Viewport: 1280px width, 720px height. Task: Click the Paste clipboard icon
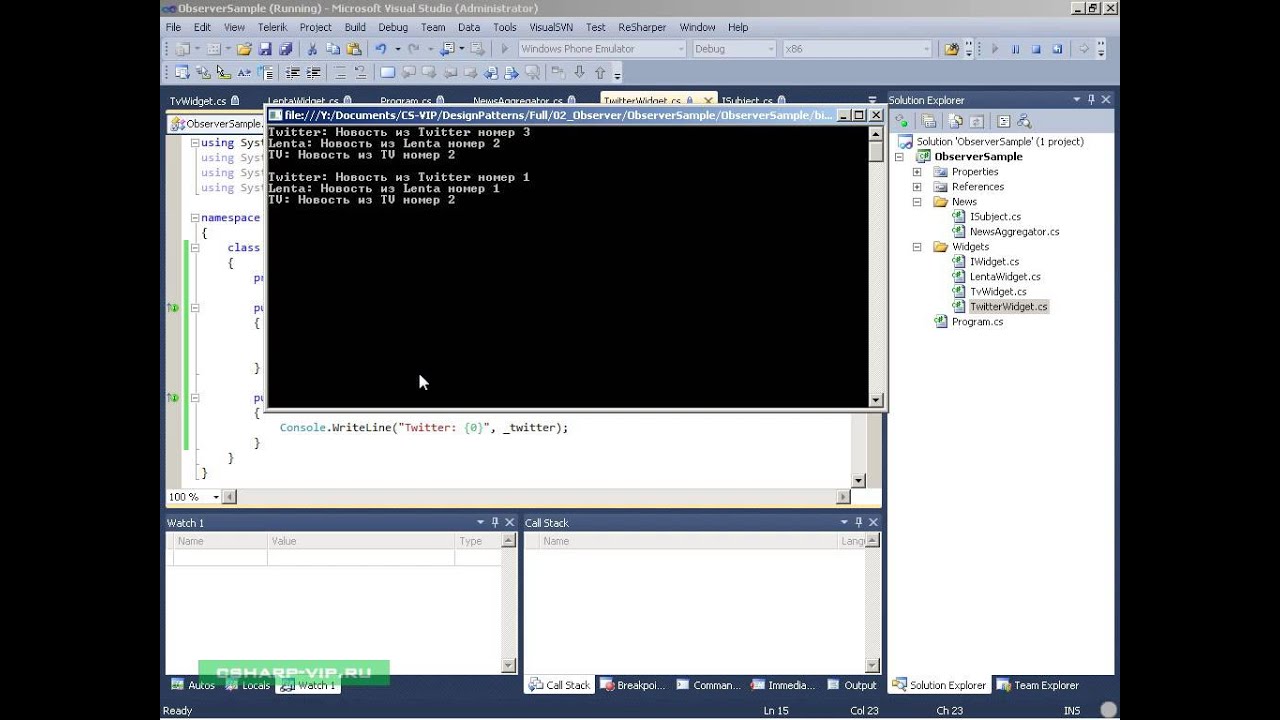pyautogui.click(x=354, y=49)
